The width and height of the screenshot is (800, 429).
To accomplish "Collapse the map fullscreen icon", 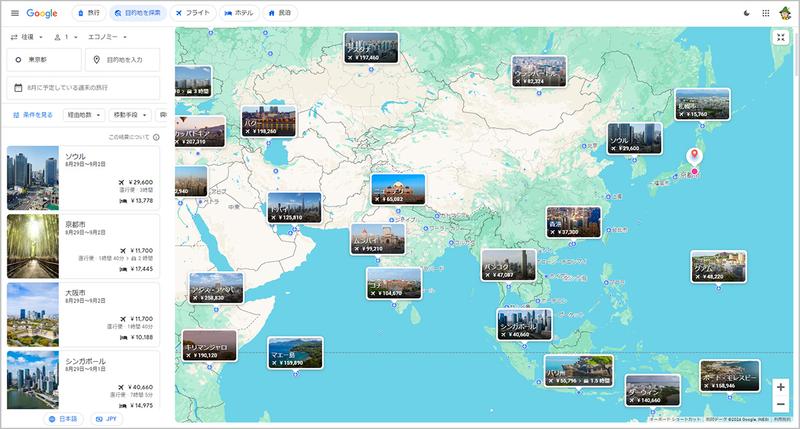I will tap(781, 37).
